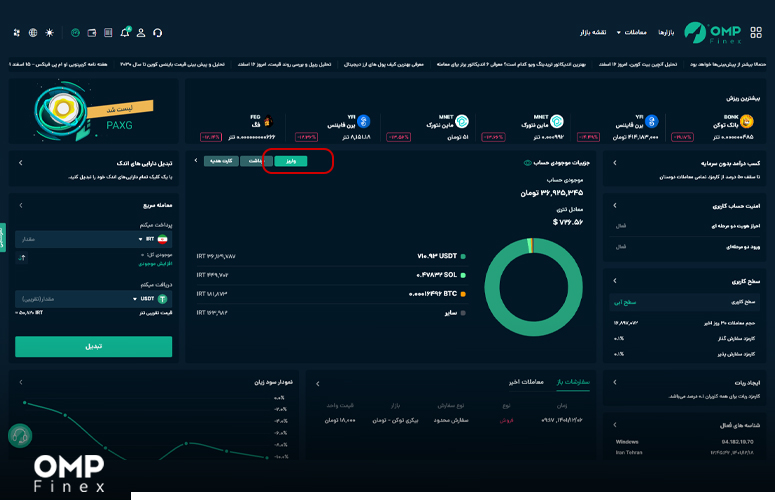
Task: Expand the کسب درآمد بدون سرمایه card chevron
Action: pos(615,163)
